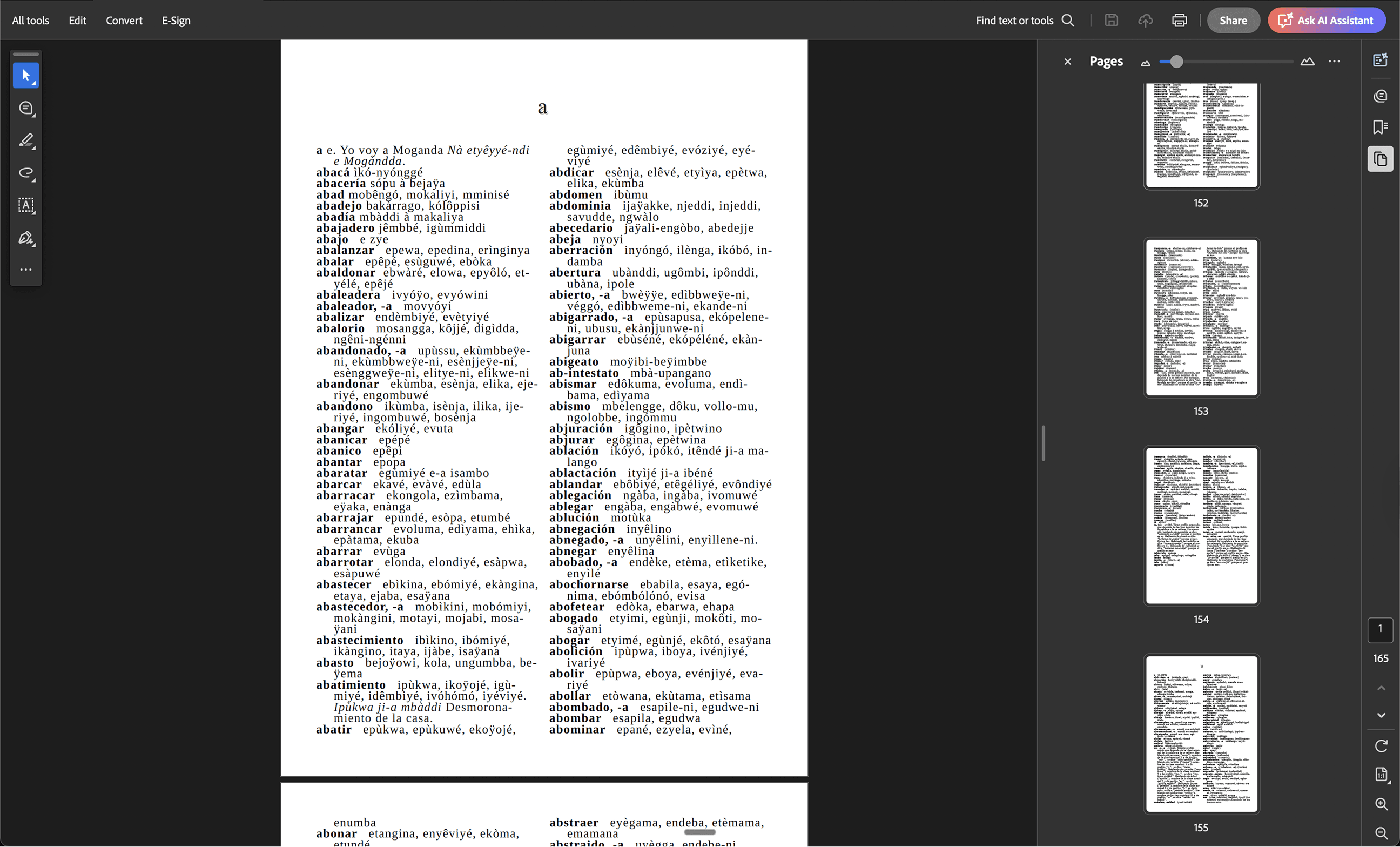The width and height of the screenshot is (1400, 847).
Task: Click the zoom in magnifier icon
Action: pos(1381,803)
